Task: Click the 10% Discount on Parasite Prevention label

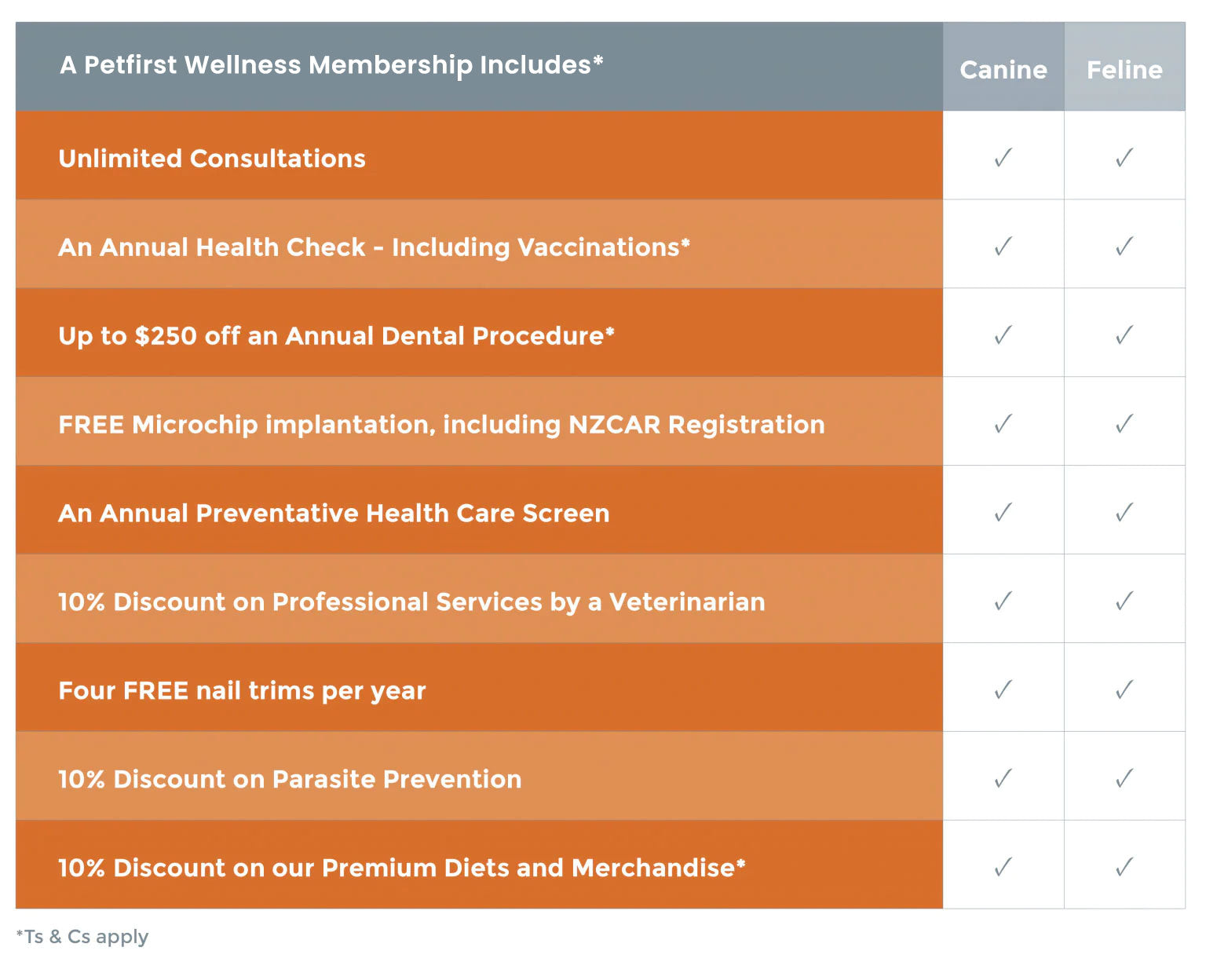Action: coord(290,779)
